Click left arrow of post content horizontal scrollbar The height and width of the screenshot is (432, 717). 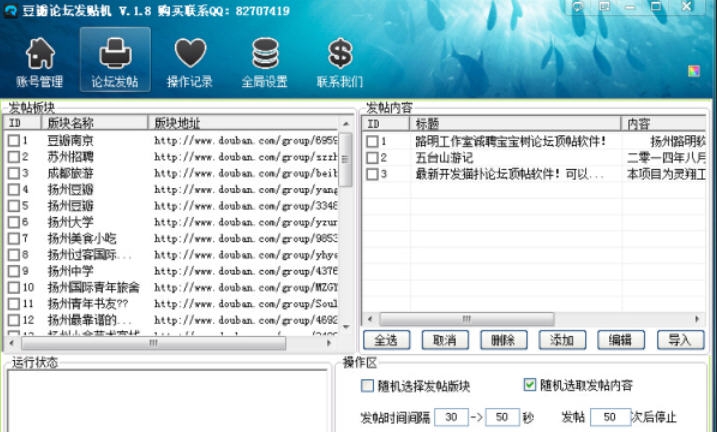[370, 319]
